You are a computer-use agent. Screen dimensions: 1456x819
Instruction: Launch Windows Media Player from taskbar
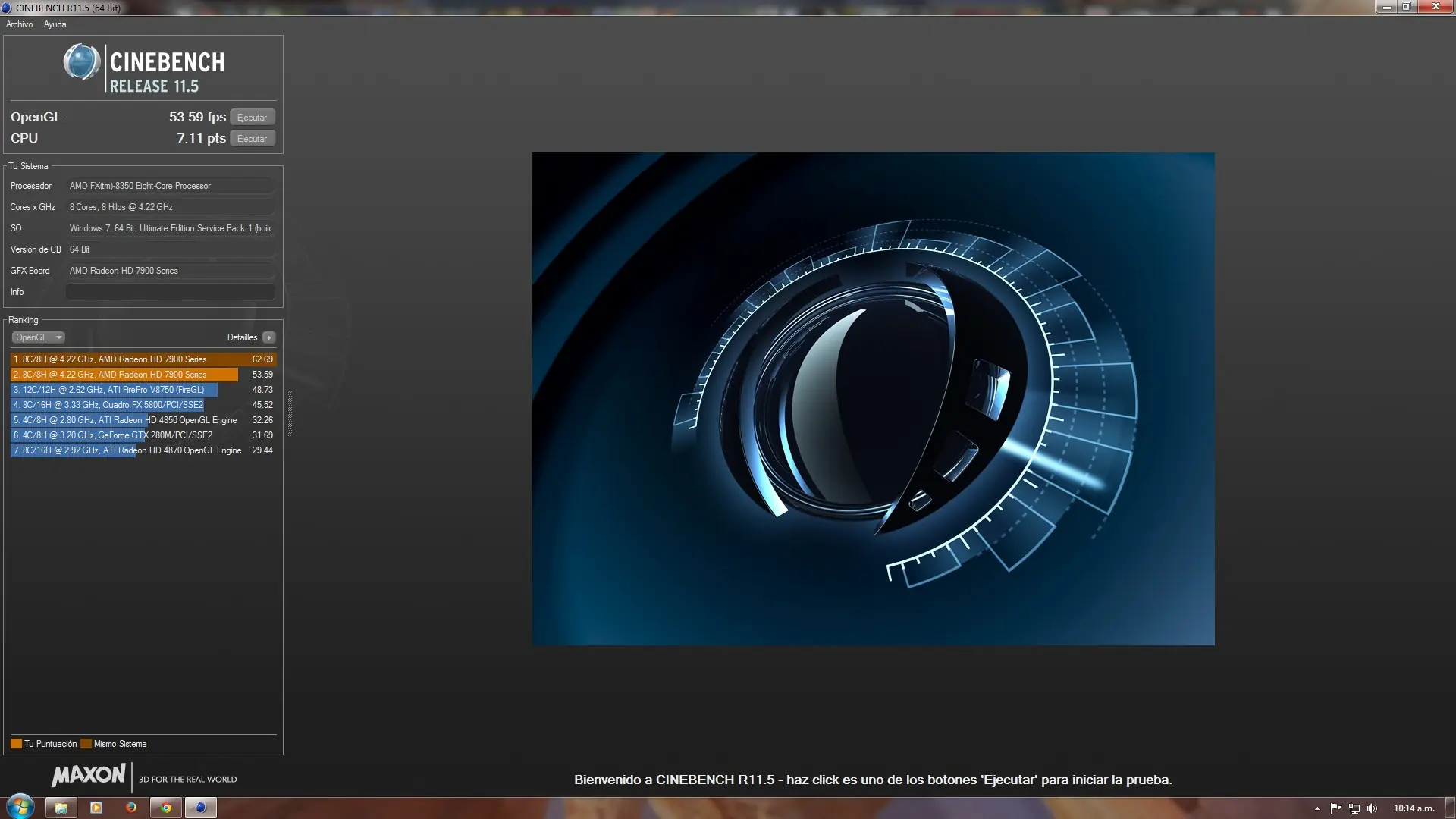96,808
